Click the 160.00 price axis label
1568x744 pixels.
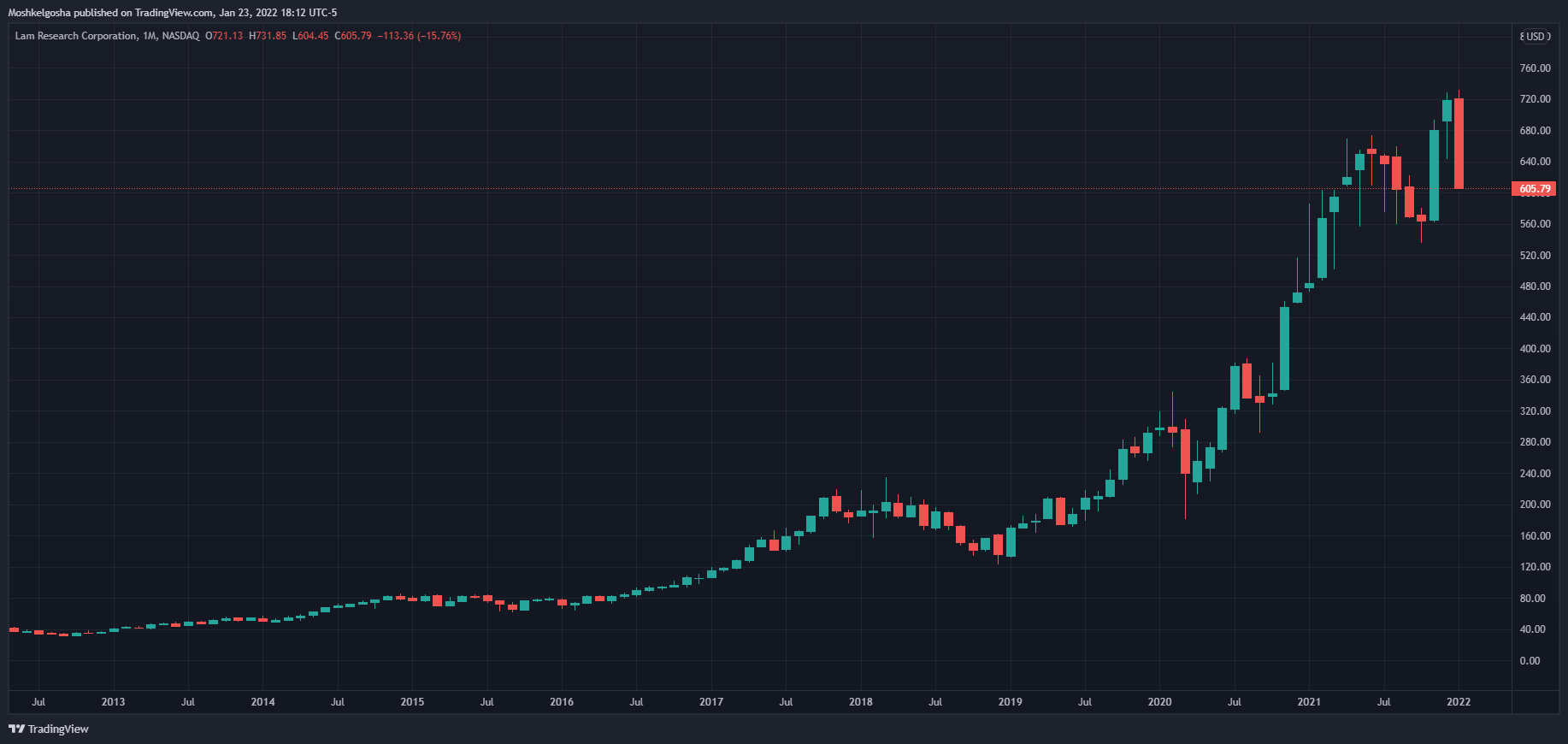click(x=1535, y=536)
